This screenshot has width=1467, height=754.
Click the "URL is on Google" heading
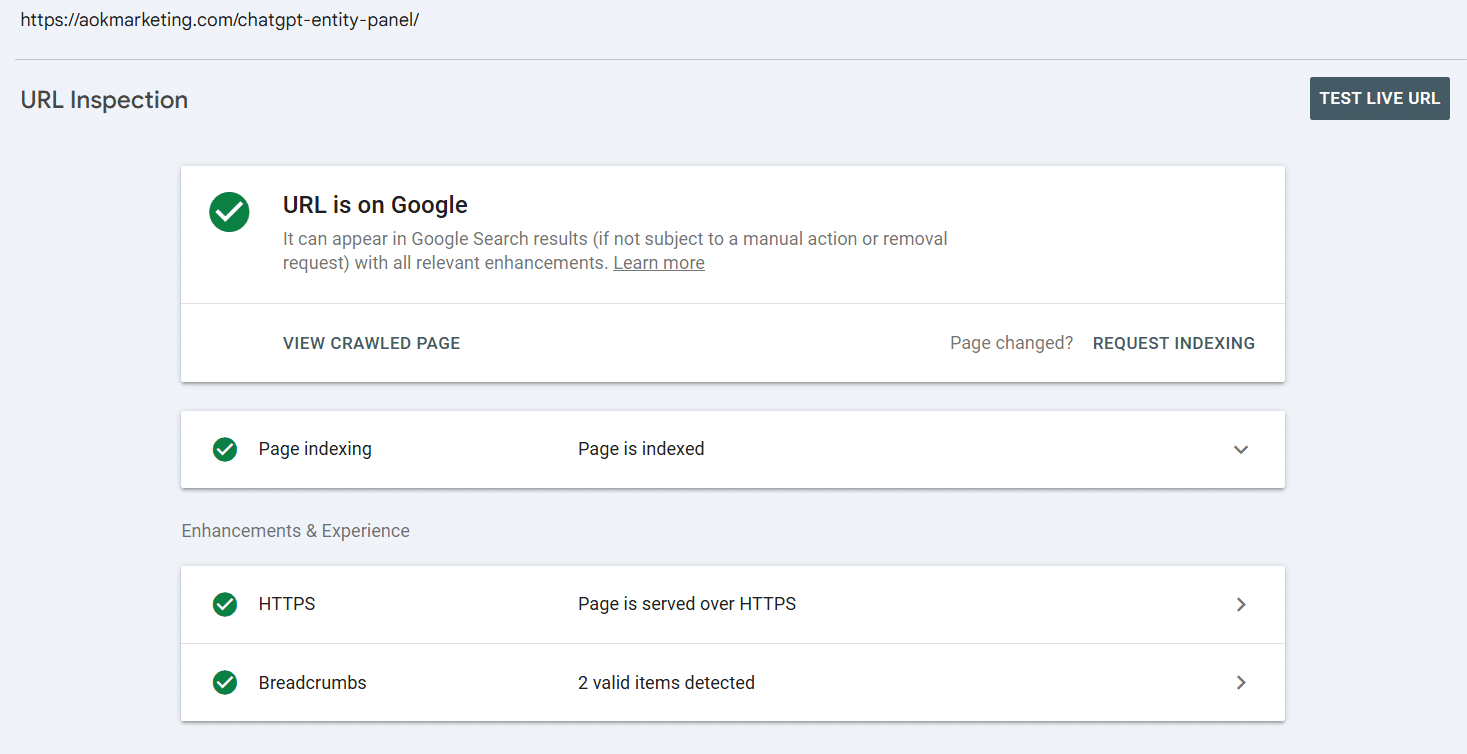(x=375, y=204)
